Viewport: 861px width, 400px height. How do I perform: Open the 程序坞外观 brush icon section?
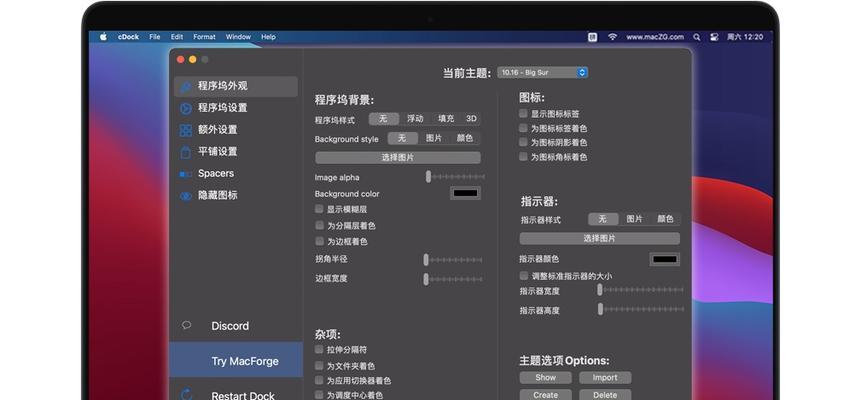pyautogui.click(x=186, y=87)
